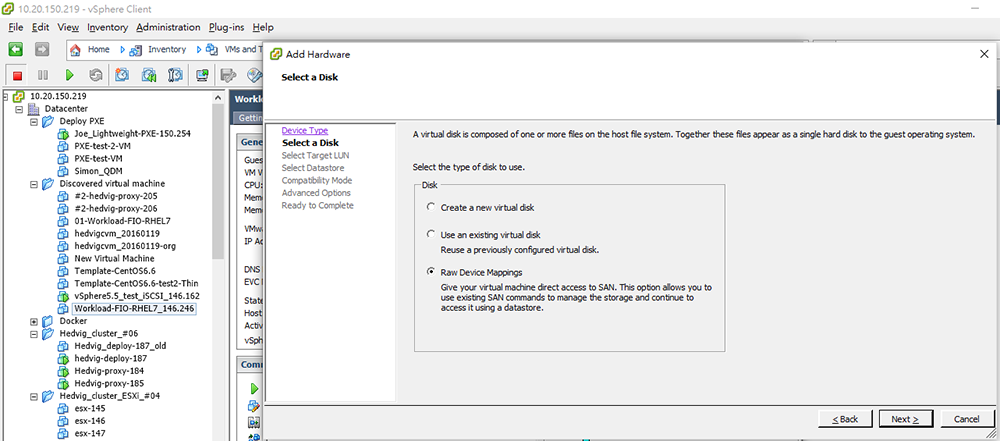
Task: Click the Take Snapshot toolbar icon
Action: (122, 75)
